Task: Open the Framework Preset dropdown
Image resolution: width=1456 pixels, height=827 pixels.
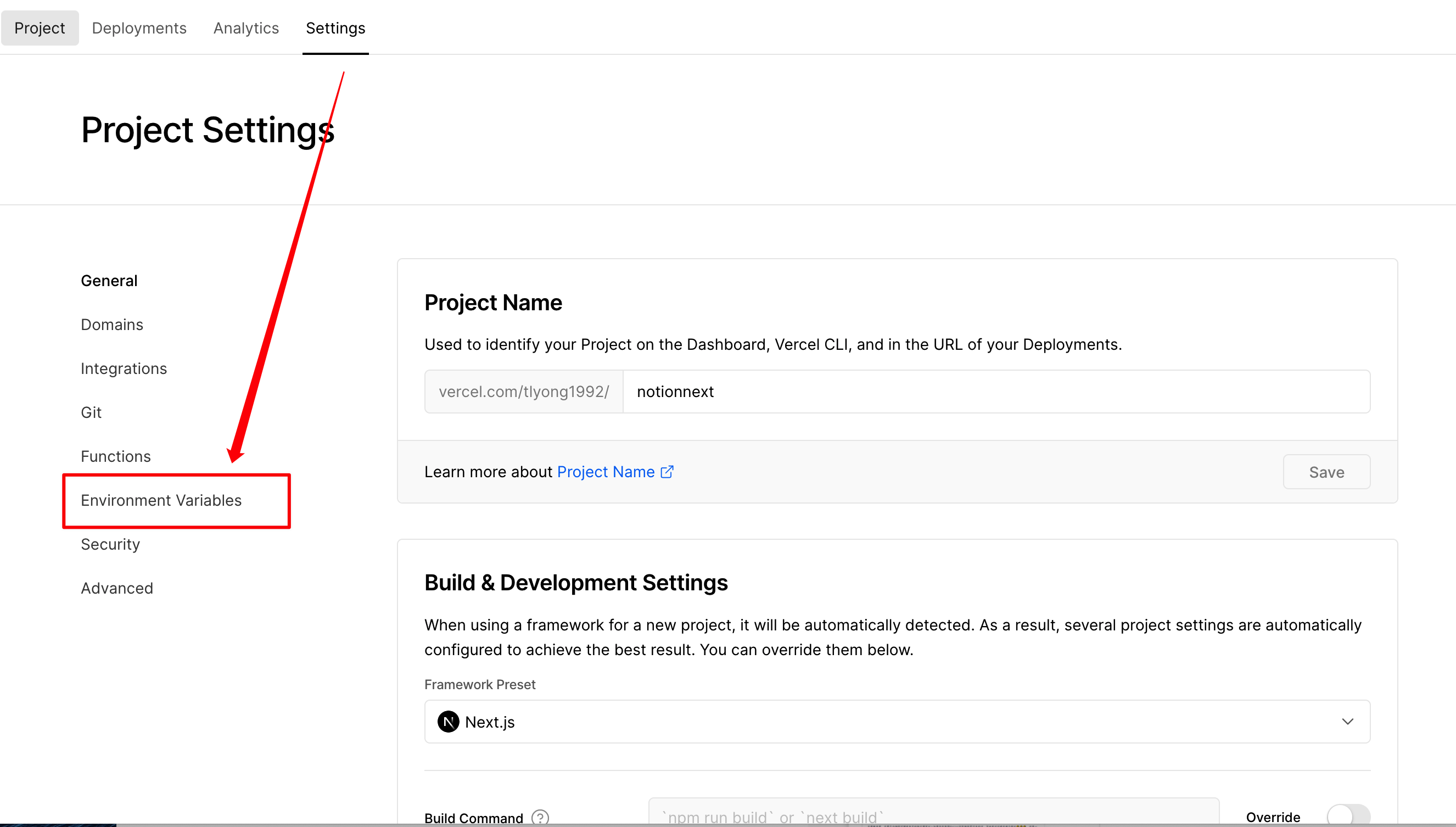Action: (897, 722)
